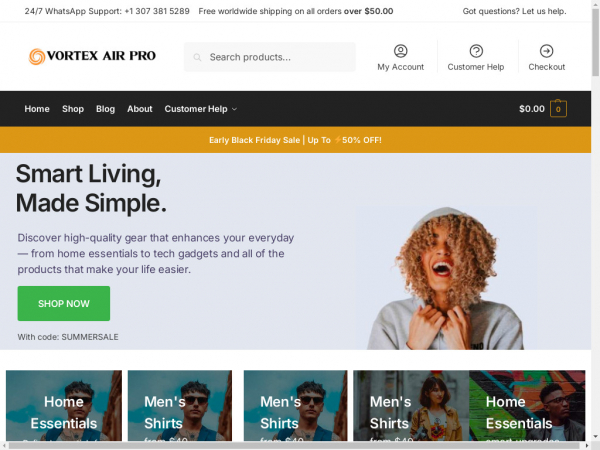Click the $0.00 cart total

[532, 109]
